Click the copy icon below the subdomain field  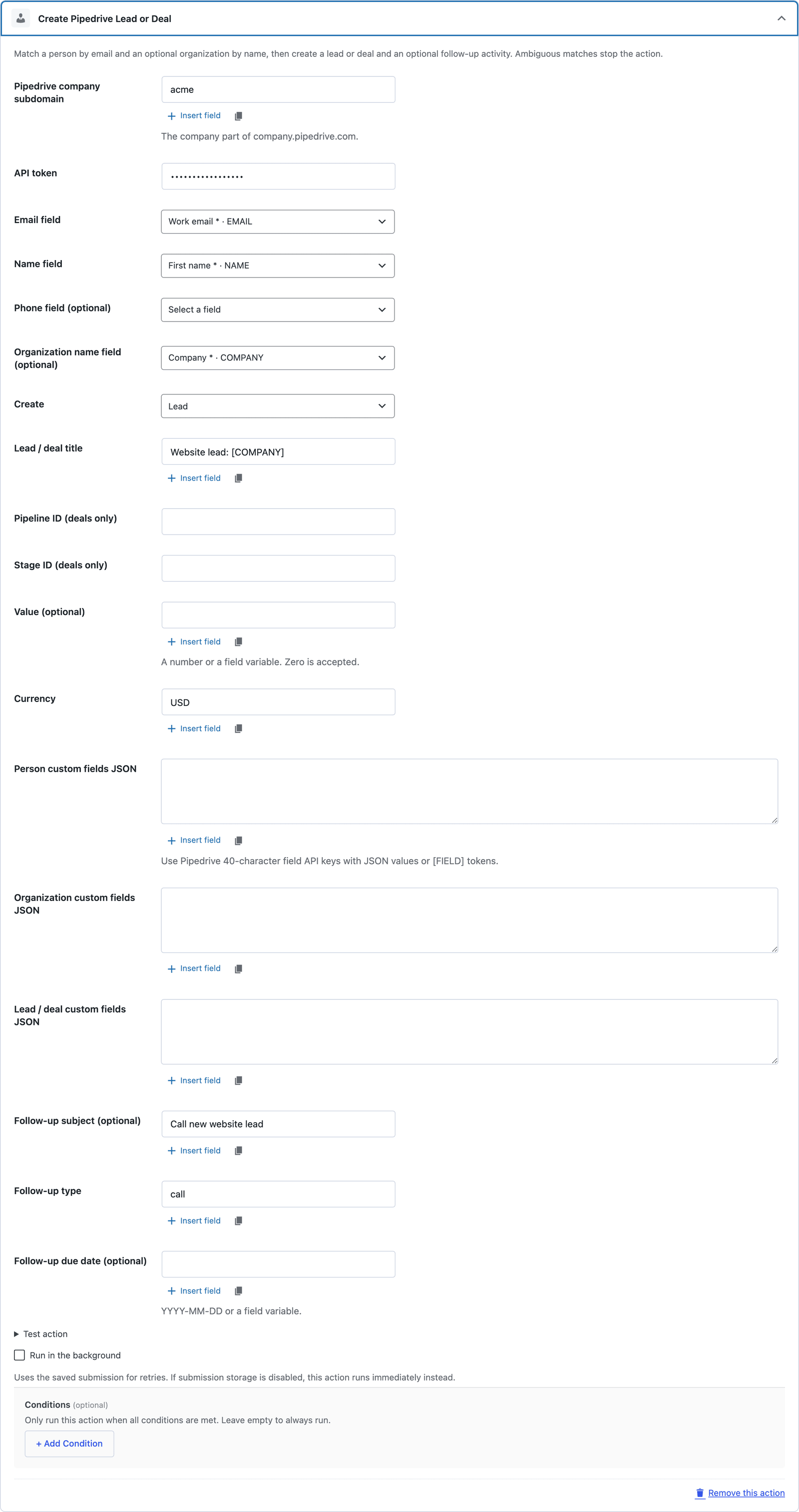[x=238, y=116]
